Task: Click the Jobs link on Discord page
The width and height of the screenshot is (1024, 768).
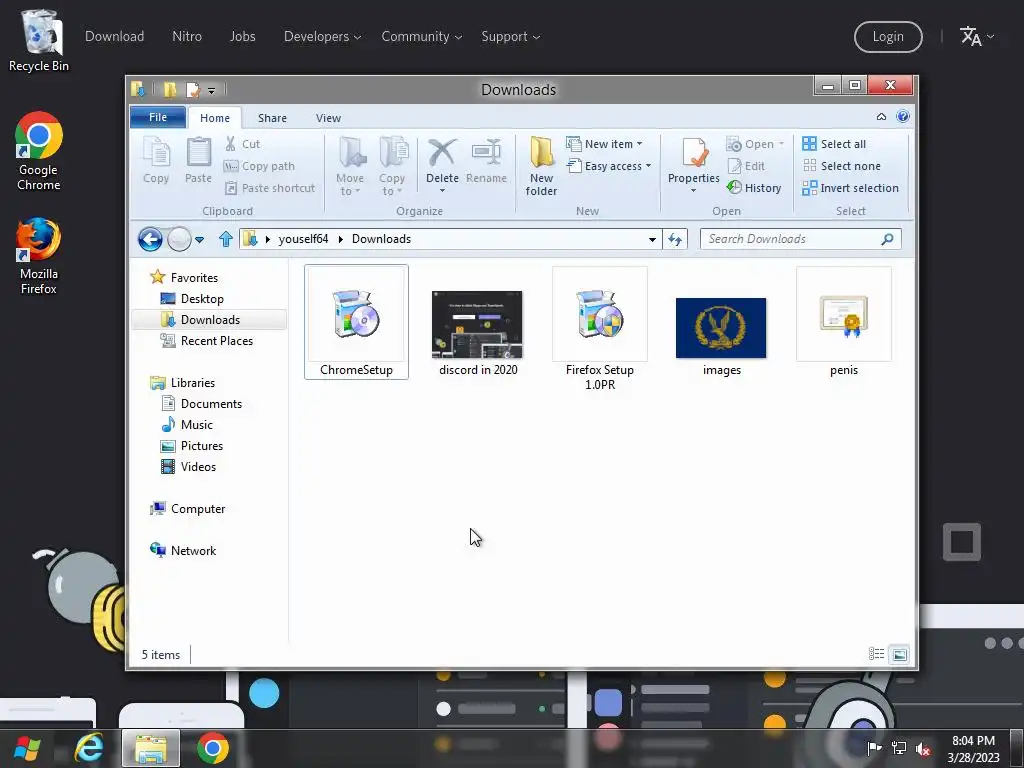Action: click(x=242, y=37)
